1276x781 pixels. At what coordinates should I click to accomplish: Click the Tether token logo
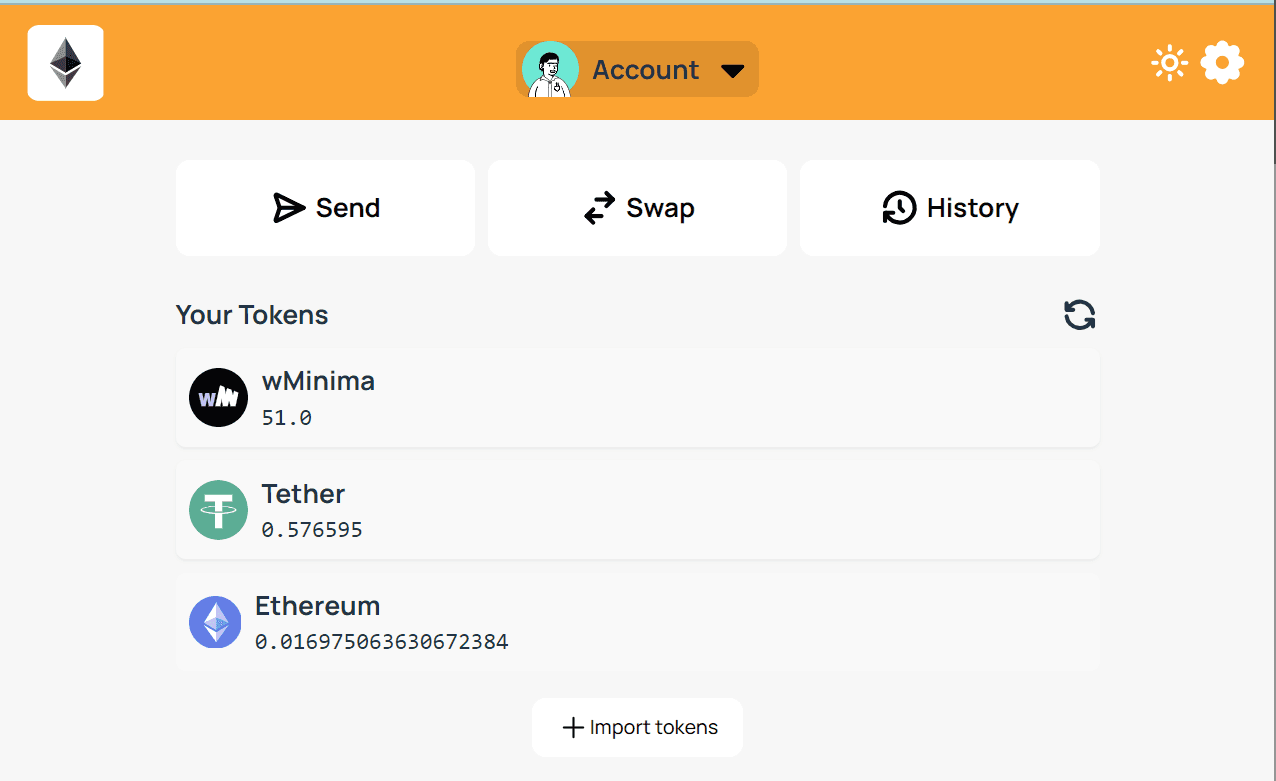(x=218, y=510)
